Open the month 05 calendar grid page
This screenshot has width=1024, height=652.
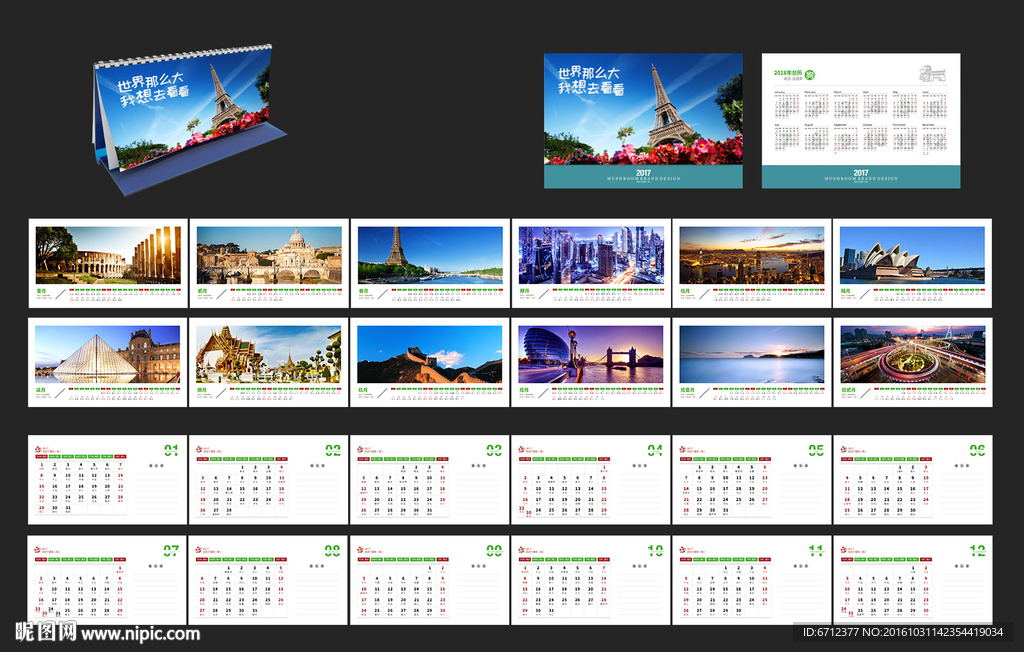752,480
